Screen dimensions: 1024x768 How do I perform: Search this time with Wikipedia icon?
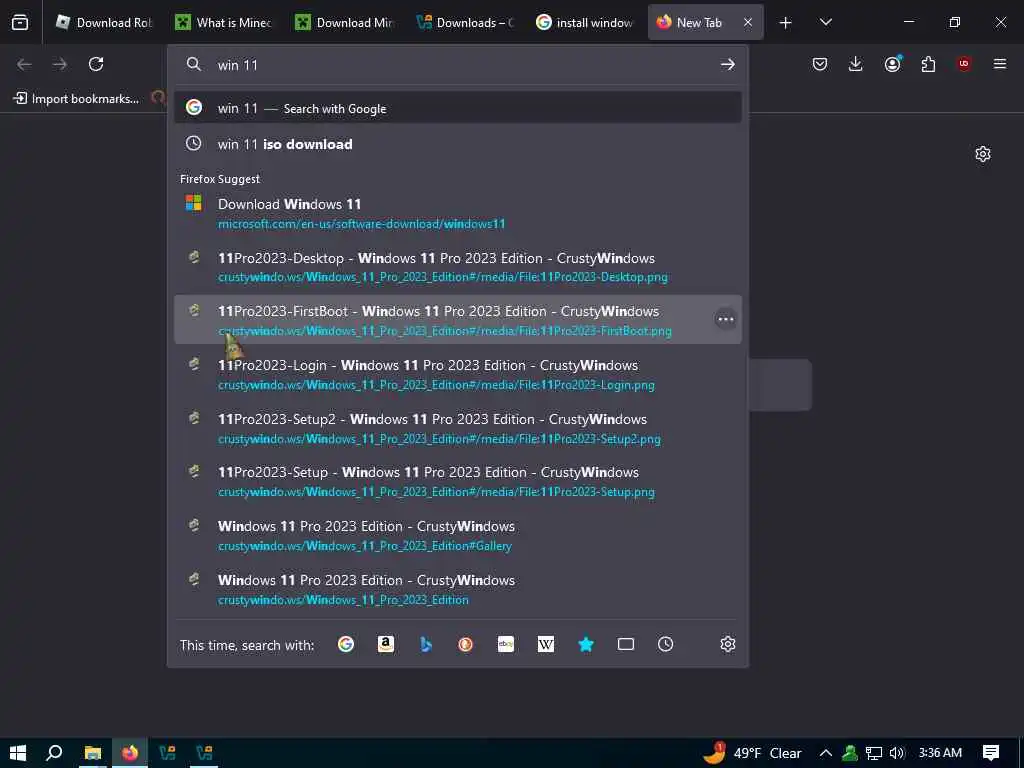pos(546,645)
